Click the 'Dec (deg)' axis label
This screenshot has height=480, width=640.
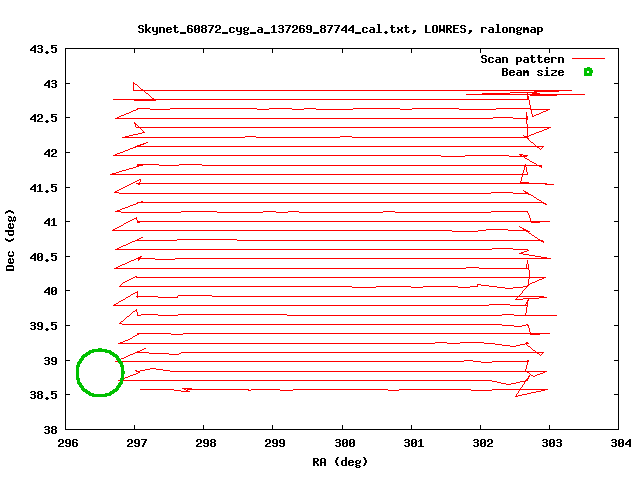tap(10, 240)
